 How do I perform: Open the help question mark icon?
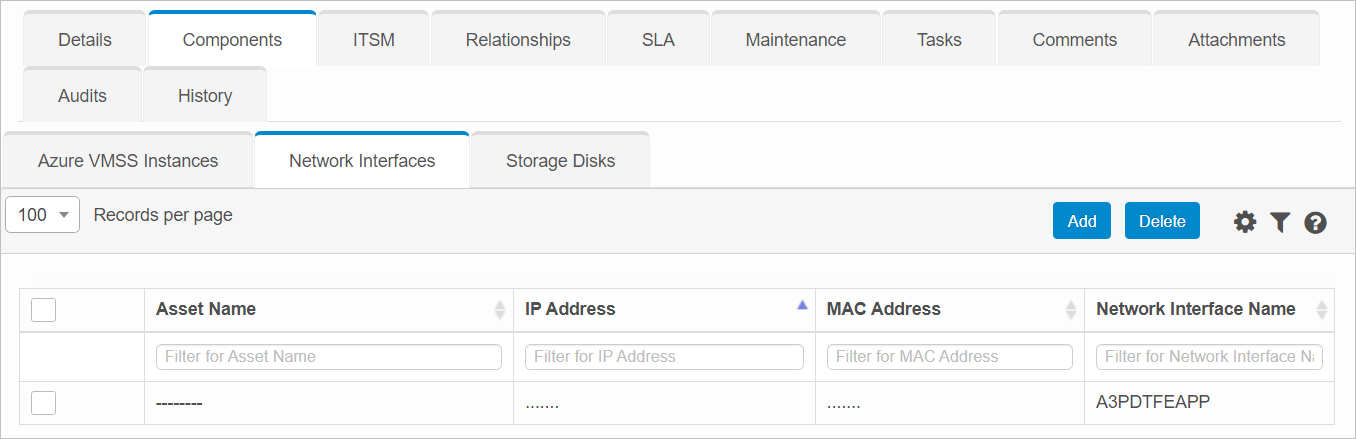[1316, 222]
